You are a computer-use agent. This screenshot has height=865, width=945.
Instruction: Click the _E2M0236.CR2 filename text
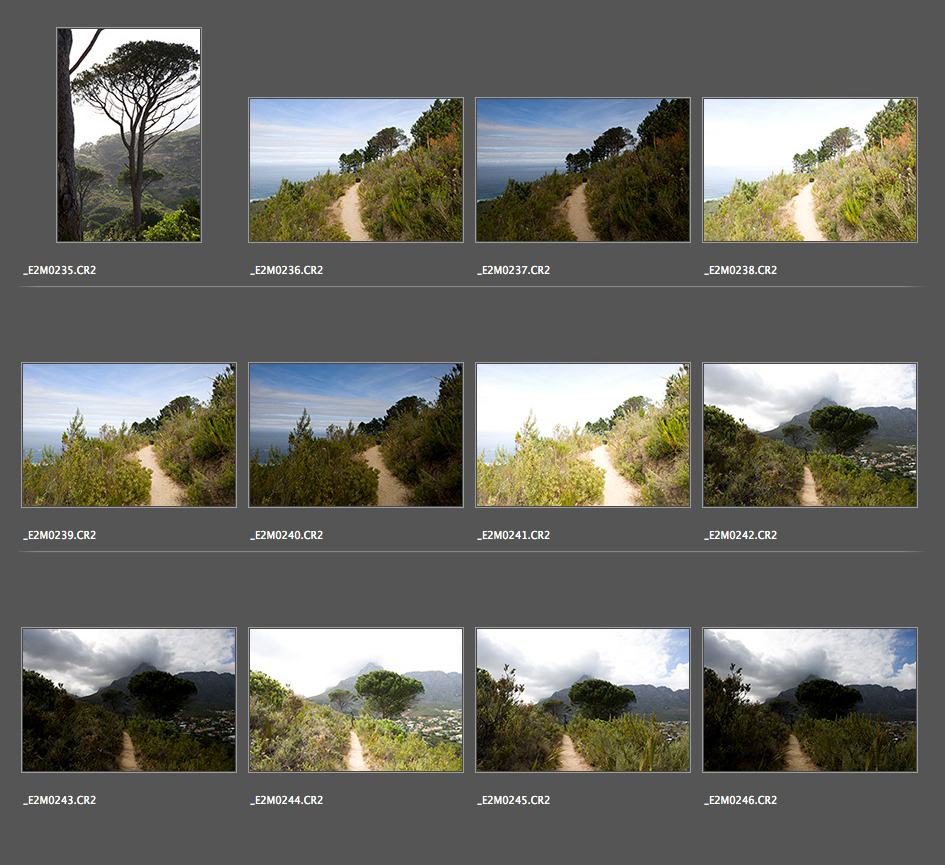pyautogui.click(x=287, y=270)
